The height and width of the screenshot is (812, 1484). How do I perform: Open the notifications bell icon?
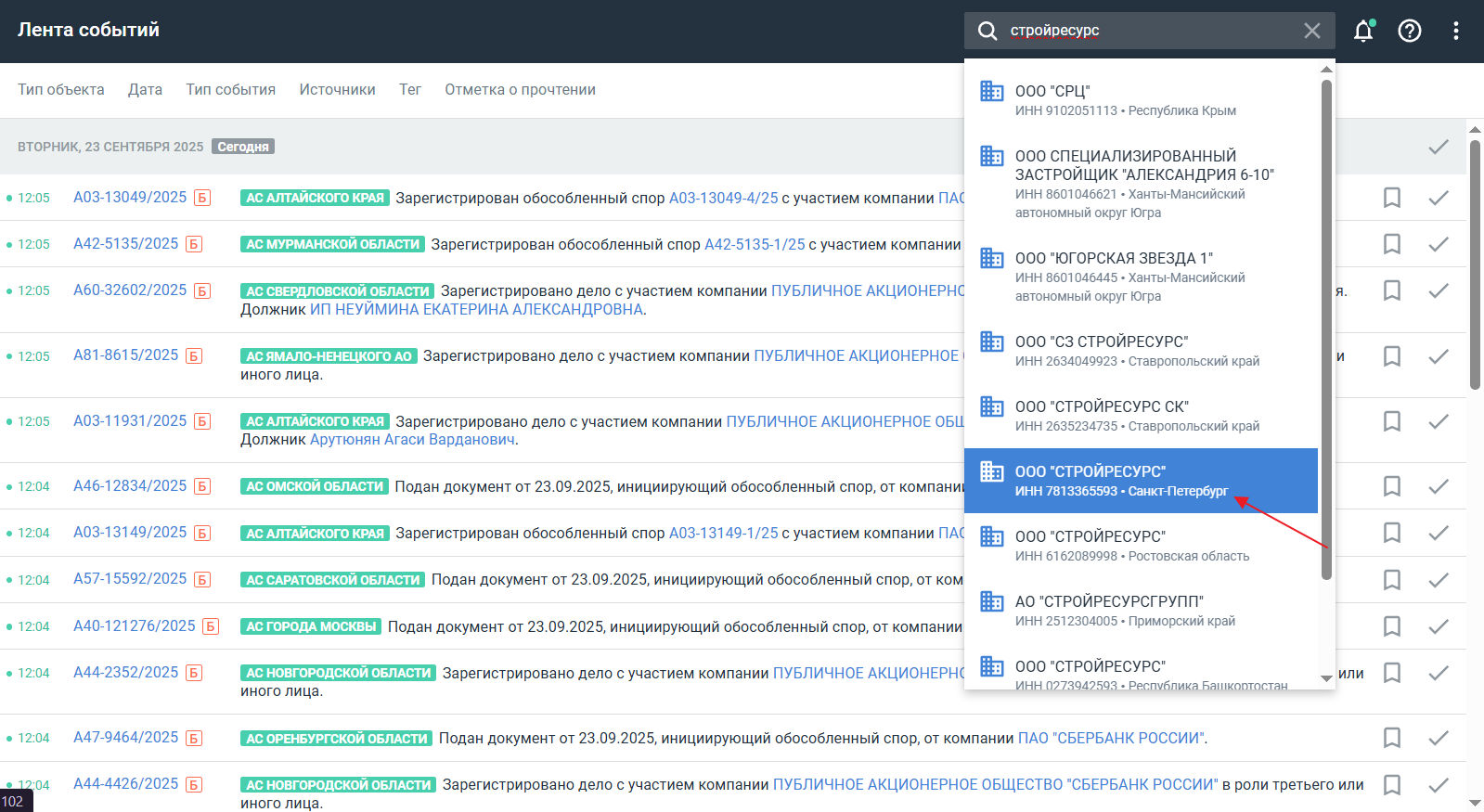click(1362, 31)
